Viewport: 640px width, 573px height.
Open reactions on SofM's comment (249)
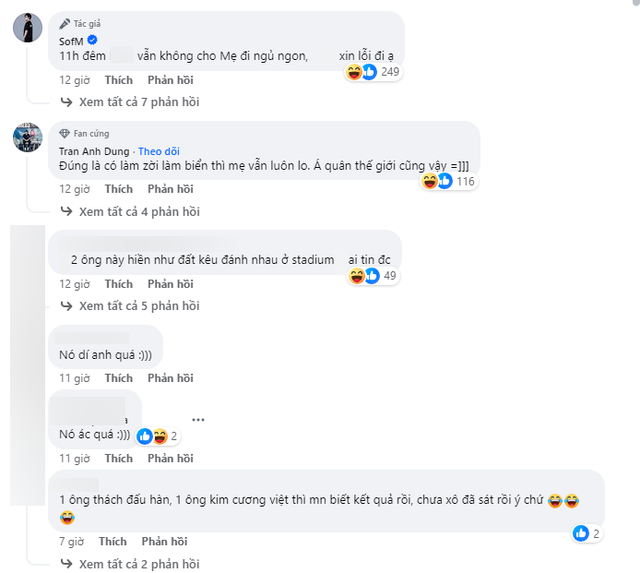[x=373, y=72]
